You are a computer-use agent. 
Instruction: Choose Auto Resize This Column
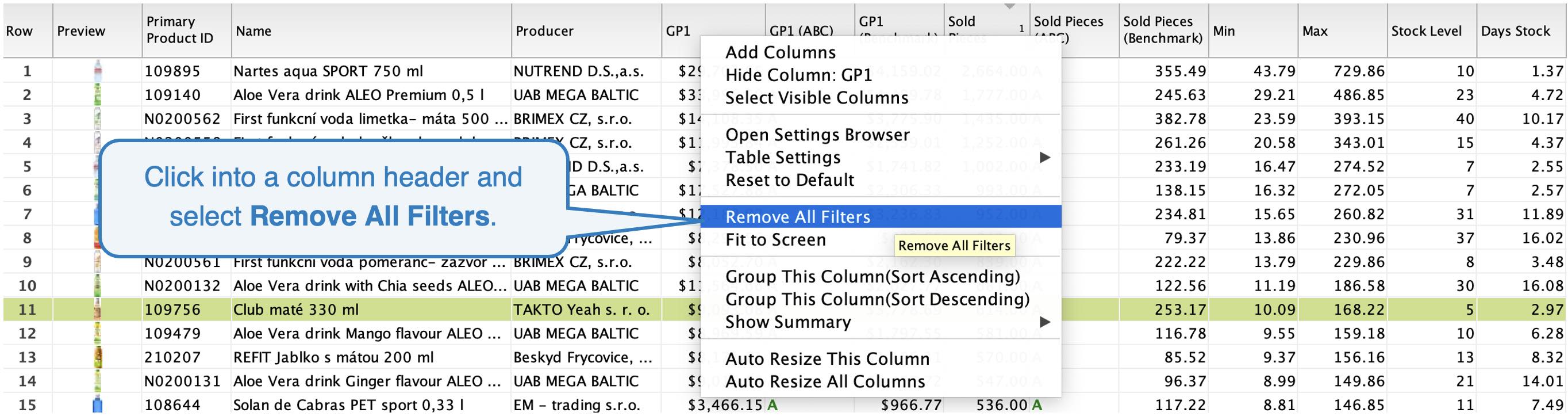(827, 358)
